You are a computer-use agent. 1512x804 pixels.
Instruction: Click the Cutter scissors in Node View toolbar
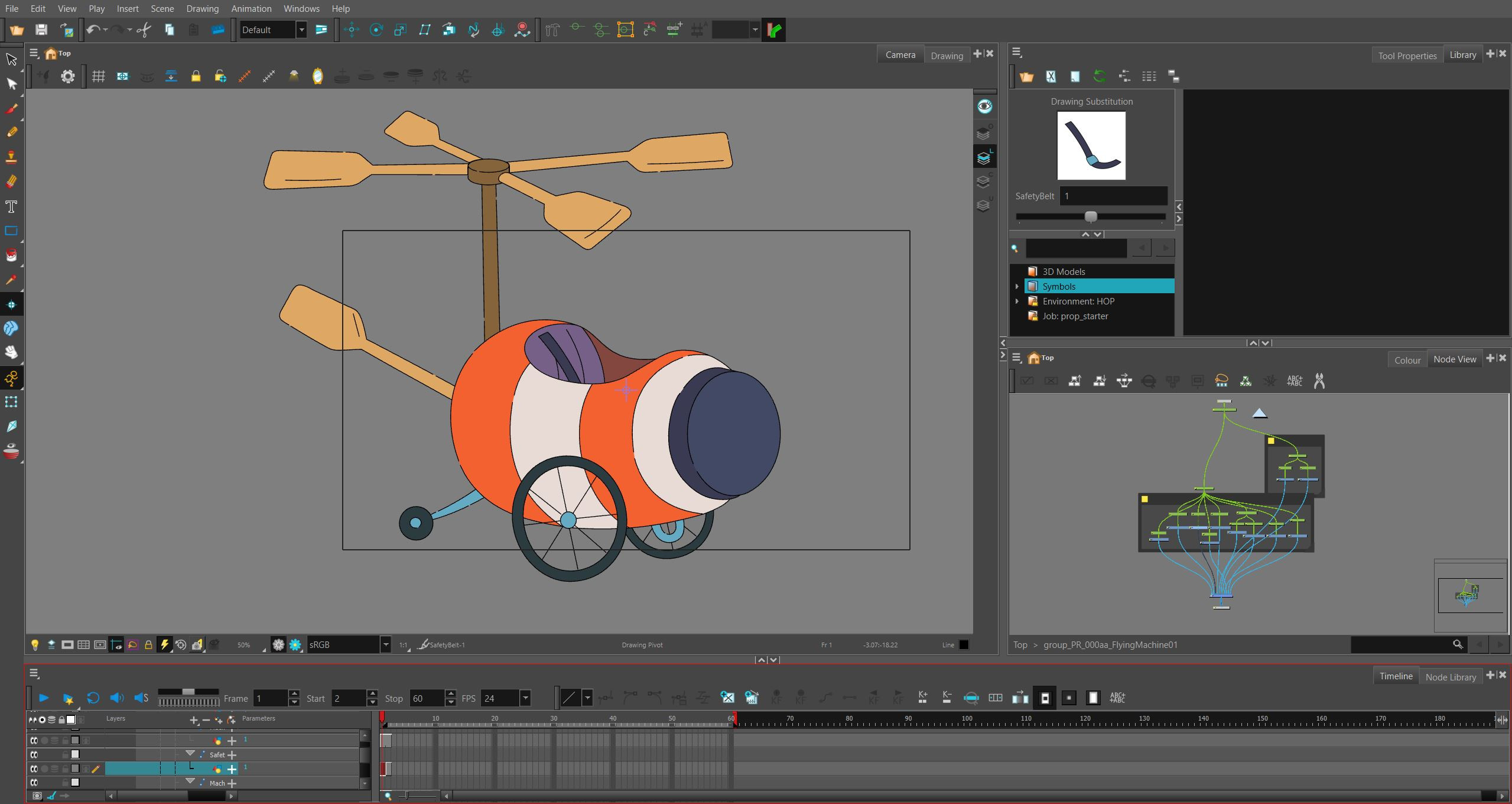pyautogui.click(x=1319, y=381)
